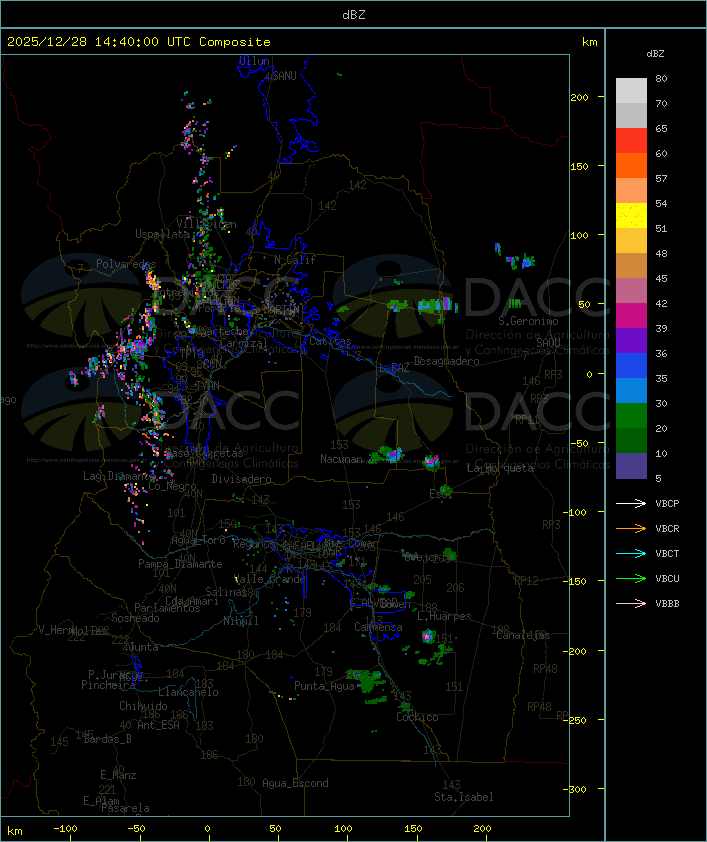This screenshot has height=842, width=707.
Task: Click the 'km' label at top right of map
Action: (x=589, y=42)
